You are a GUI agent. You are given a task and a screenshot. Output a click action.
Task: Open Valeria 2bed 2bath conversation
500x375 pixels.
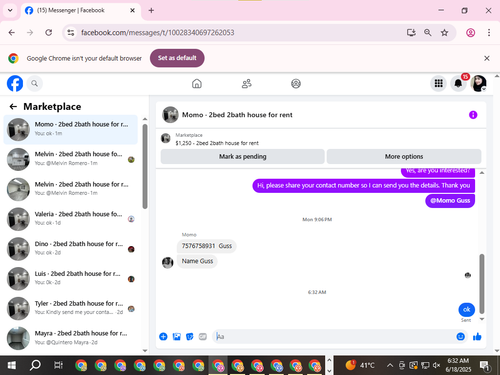pos(70,219)
